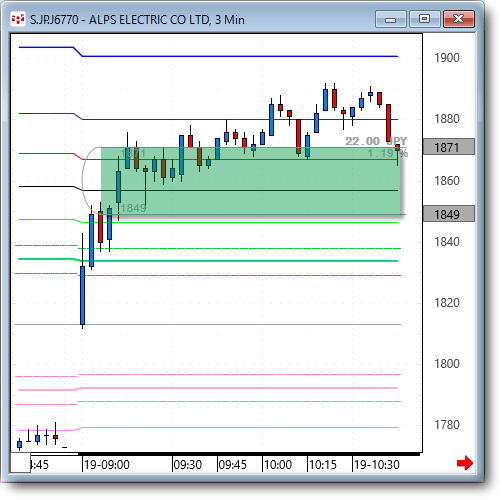Maximize the ALPS ELECTRIC chart window

click(424, 19)
